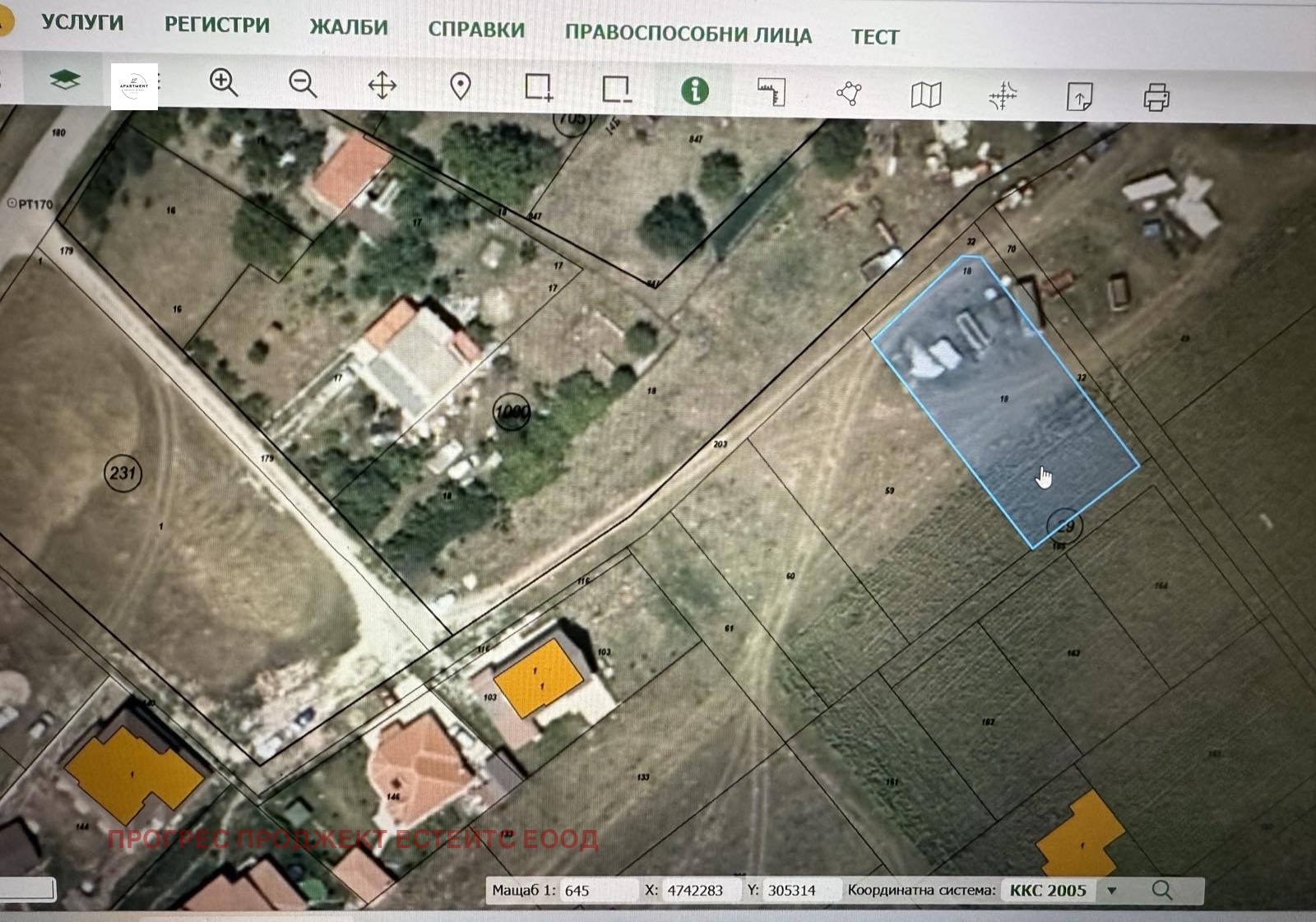This screenshot has width=1316, height=922.
Task: Click the location pin marker tool
Action: point(461,86)
